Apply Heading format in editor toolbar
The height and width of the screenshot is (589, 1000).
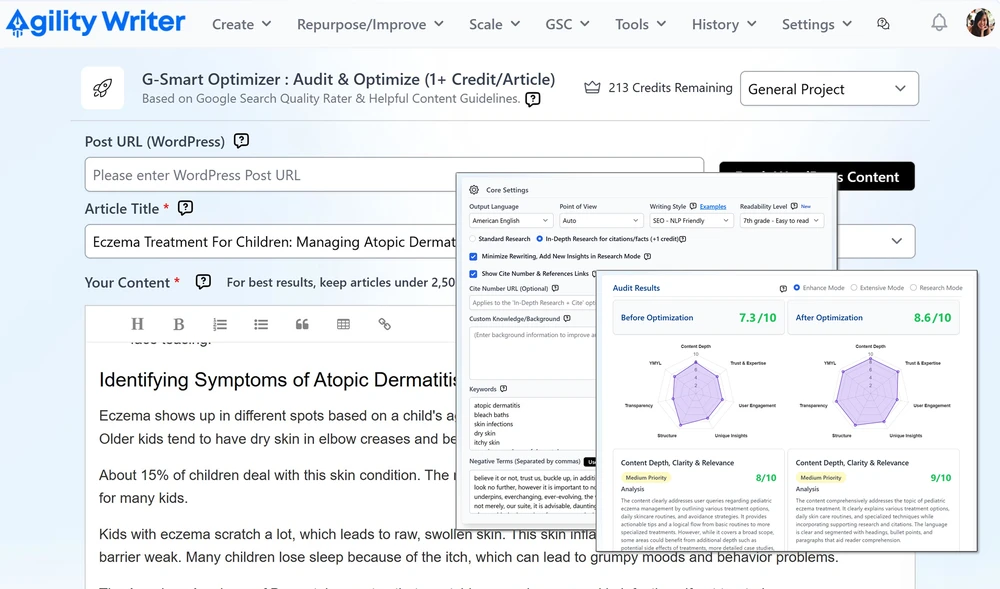tap(137, 324)
